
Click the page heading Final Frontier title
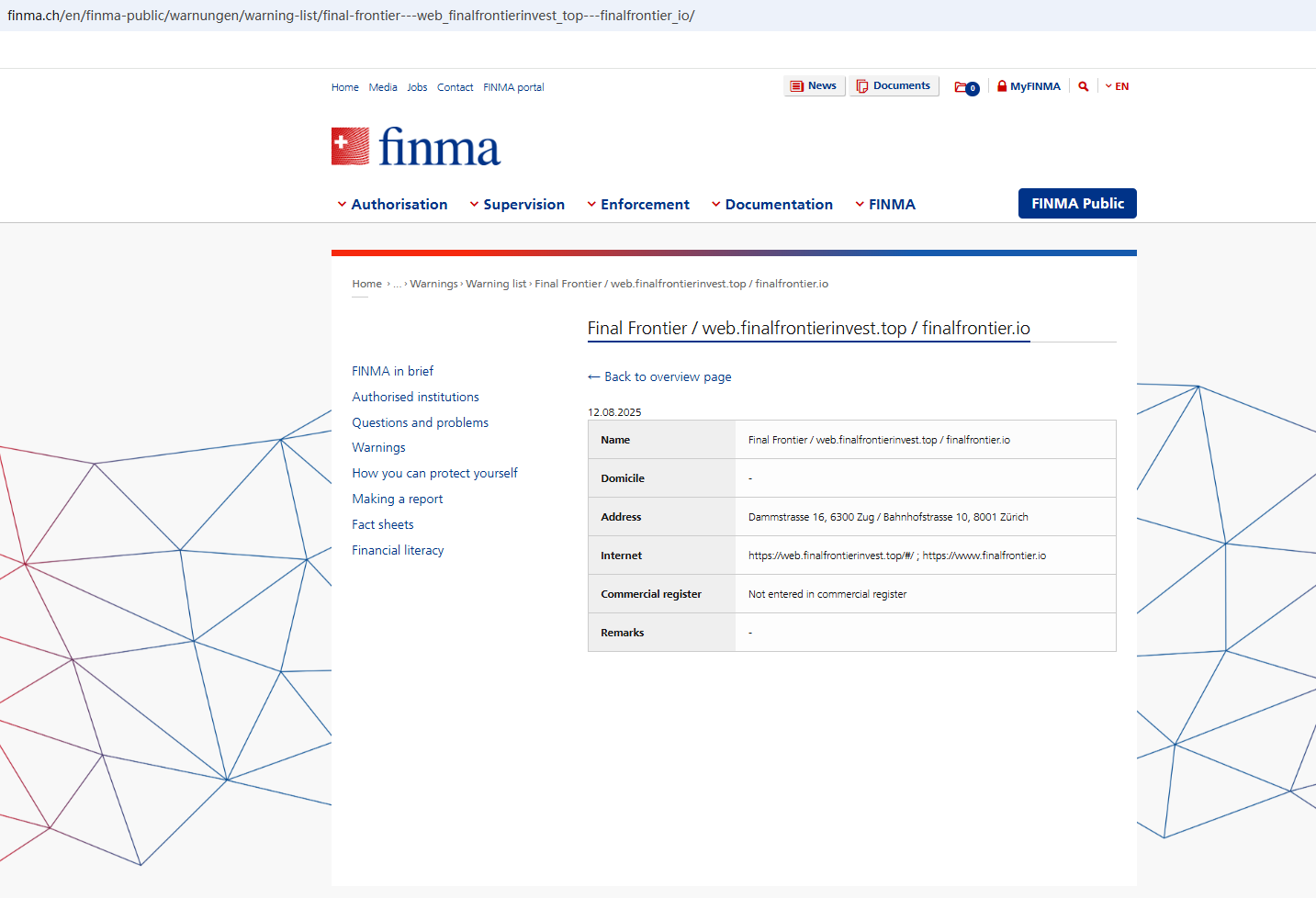808,328
